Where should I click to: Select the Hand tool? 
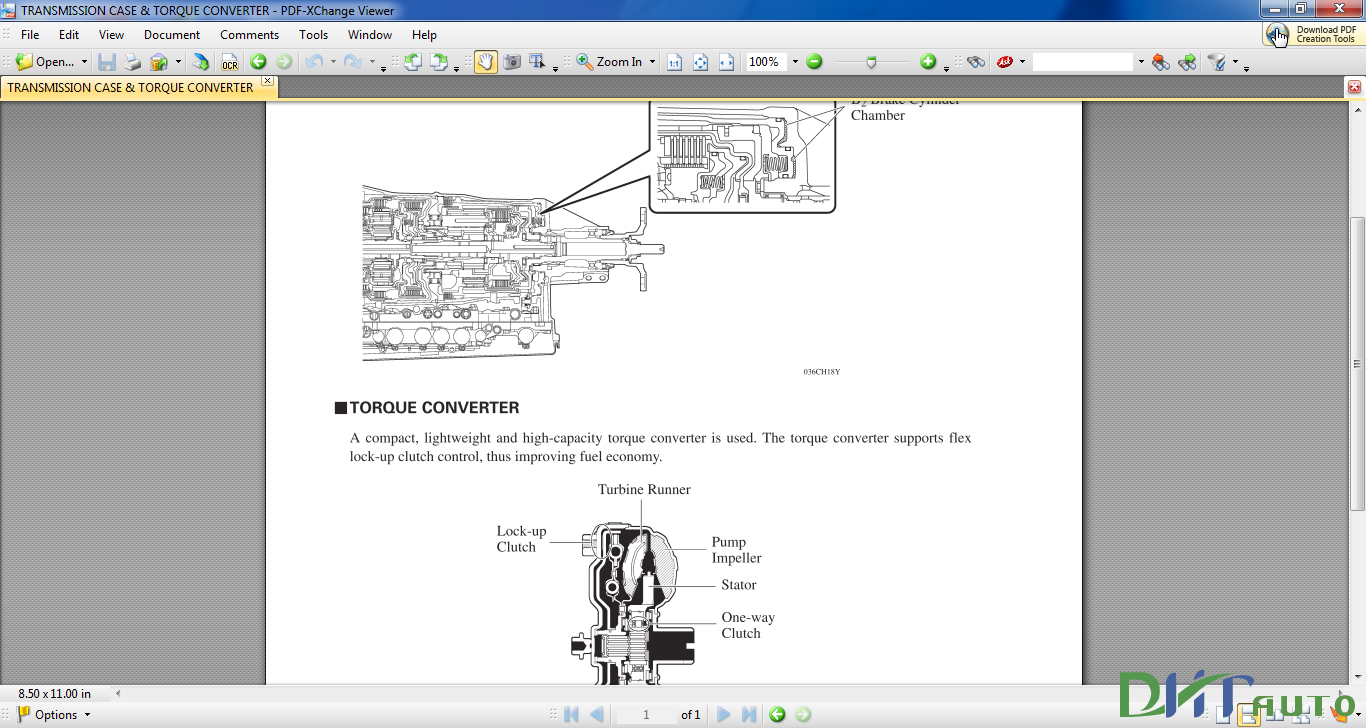click(486, 62)
